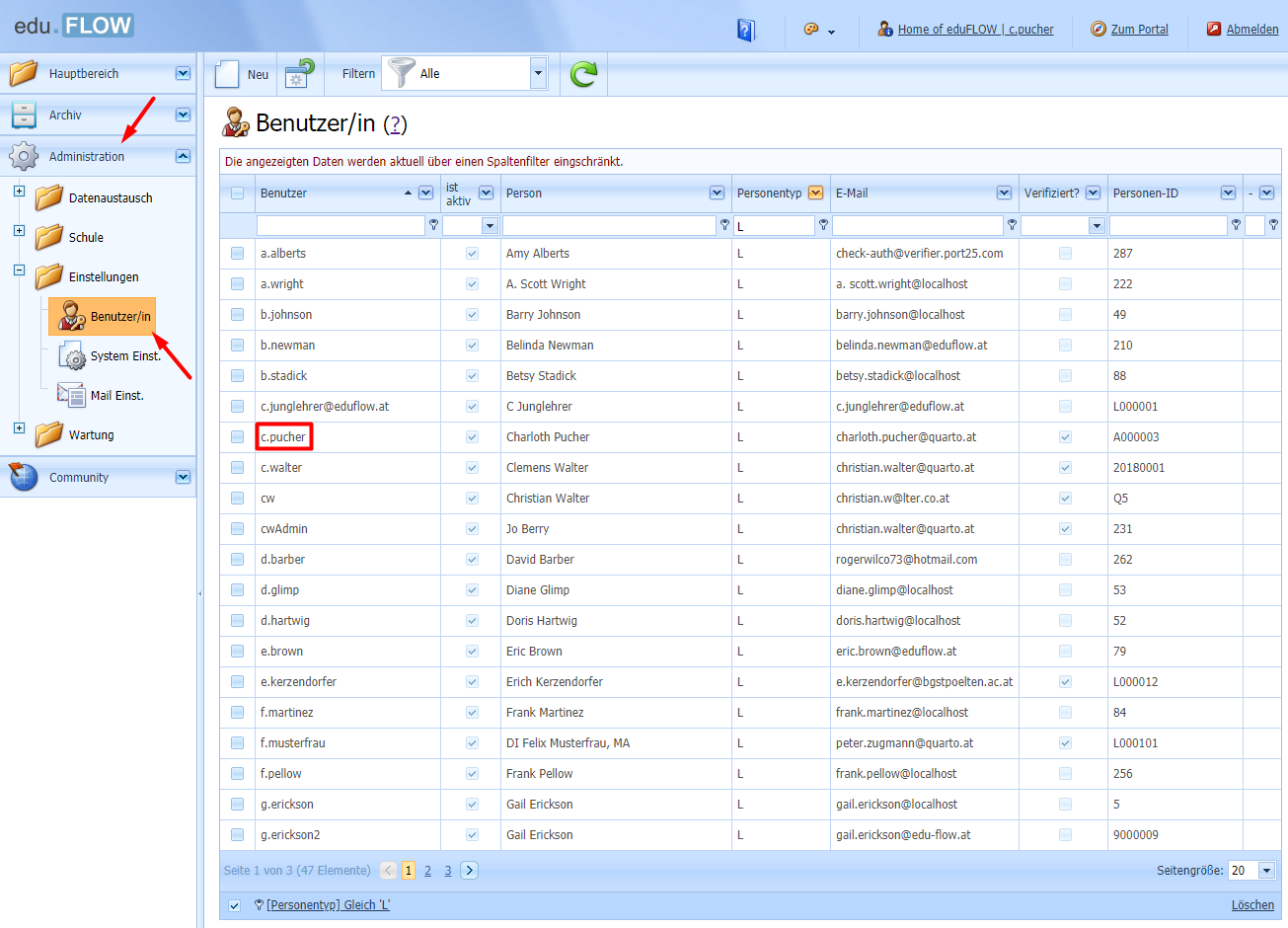Open the Hauptbereich sidebar section
This screenshot has width=1288, height=928.
[x=84, y=74]
